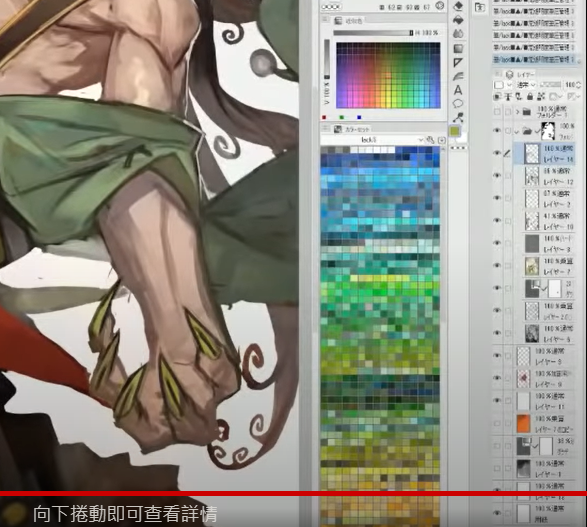Viewport: 587px width, 527px height.
Task: Click the layer panel cube icon
Action: (x=509, y=74)
